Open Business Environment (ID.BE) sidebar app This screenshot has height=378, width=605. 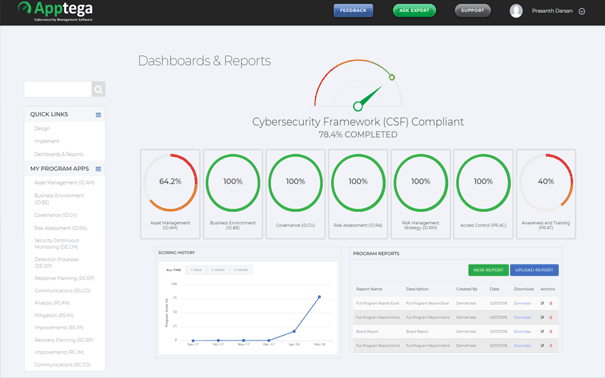point(59,199)
